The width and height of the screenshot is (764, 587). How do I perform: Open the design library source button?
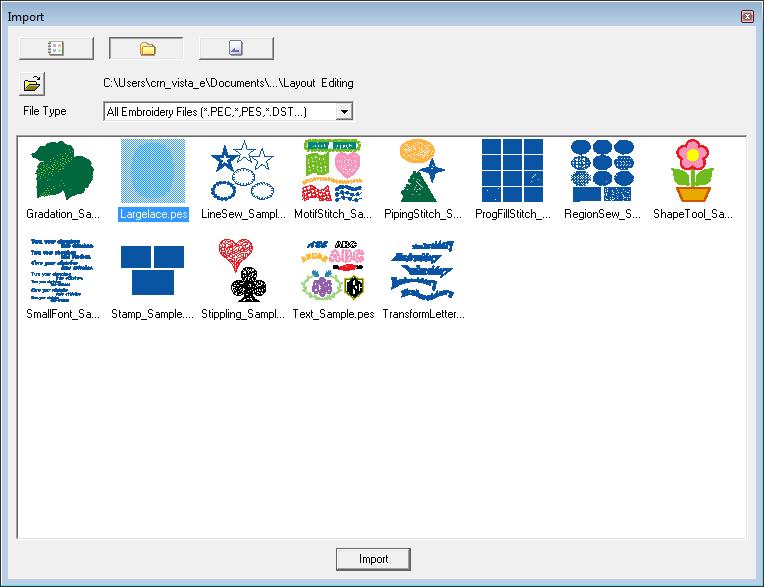pos(56,48)
